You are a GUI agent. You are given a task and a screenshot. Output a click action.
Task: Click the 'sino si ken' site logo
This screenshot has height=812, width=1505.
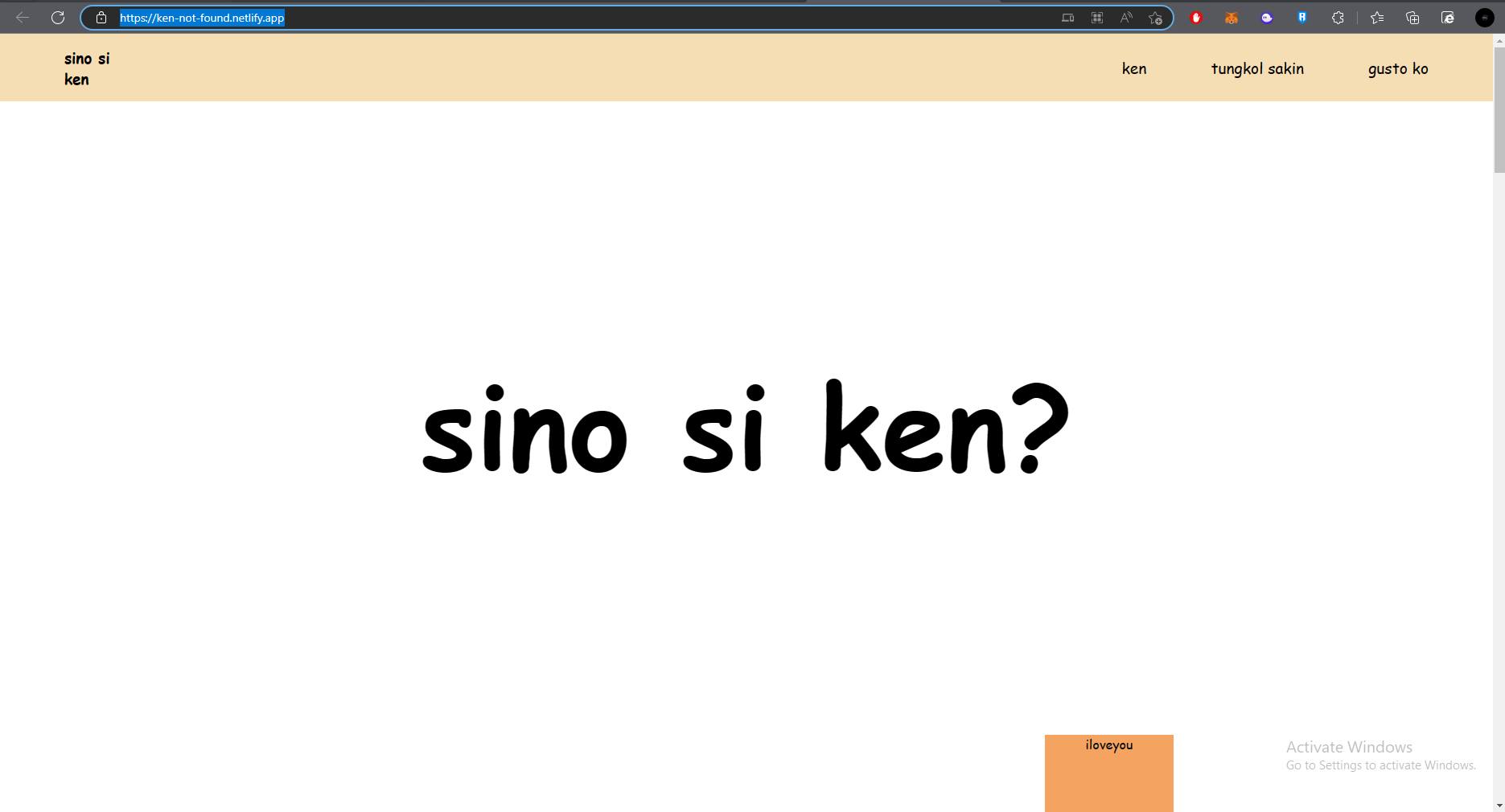[x=87, y=69]
